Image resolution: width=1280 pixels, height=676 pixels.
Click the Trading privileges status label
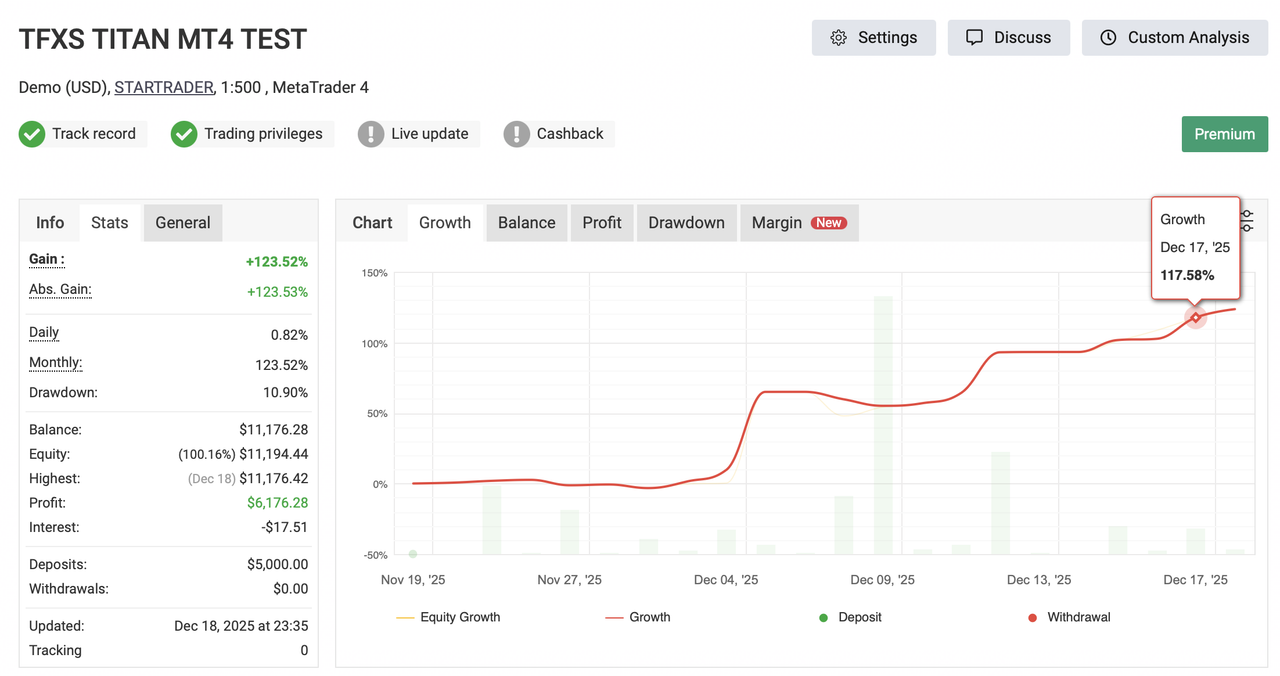tap(263, 134)
